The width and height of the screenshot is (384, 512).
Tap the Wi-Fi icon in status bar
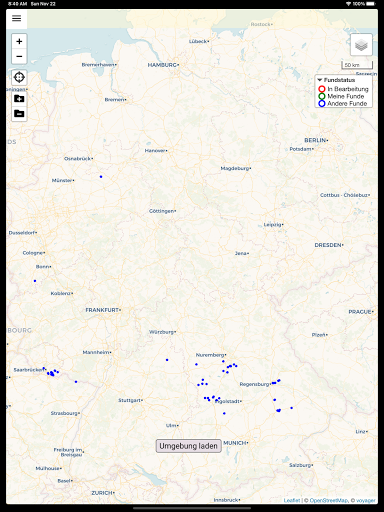[x=349, y=4]
